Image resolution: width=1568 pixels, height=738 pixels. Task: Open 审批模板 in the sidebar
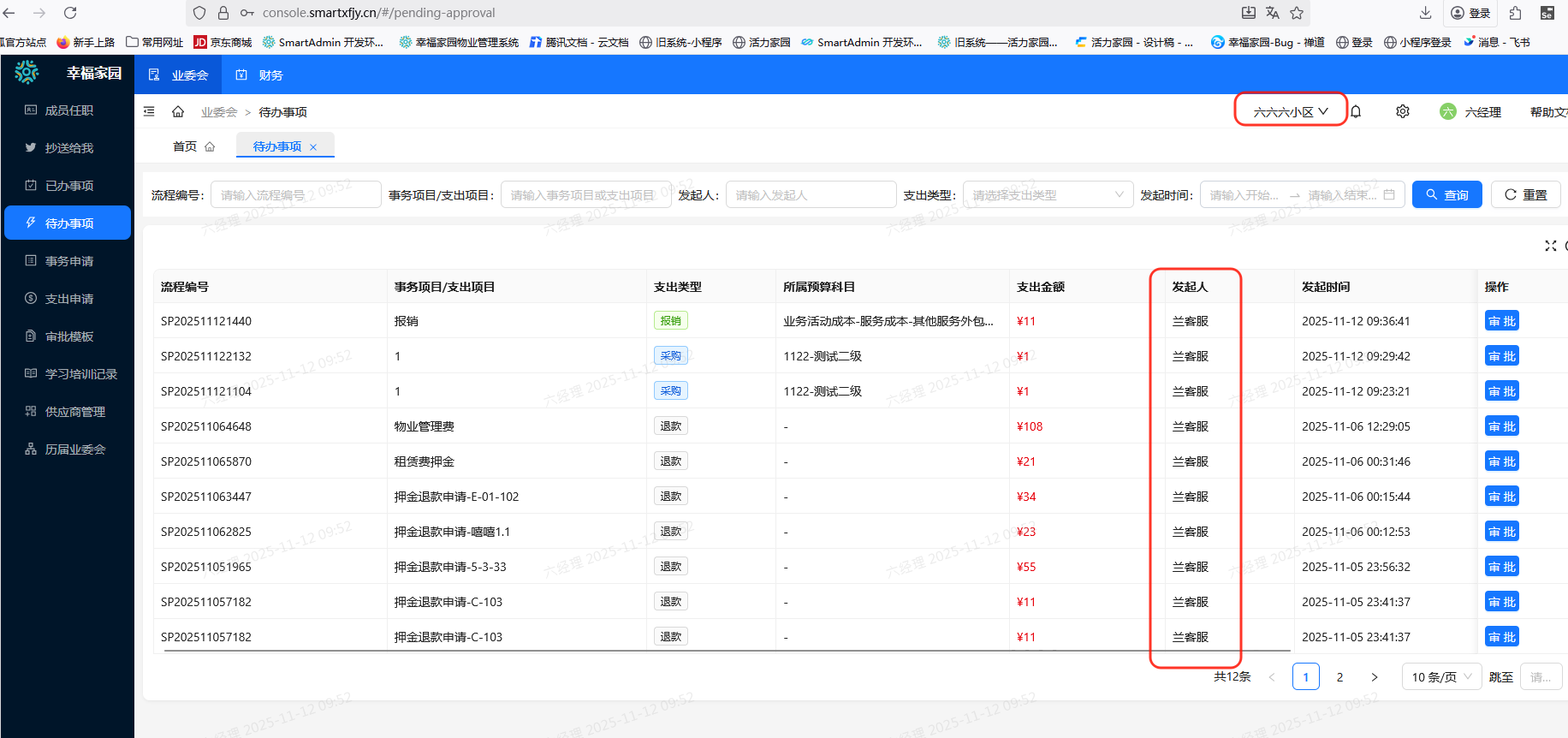(68, 336)
